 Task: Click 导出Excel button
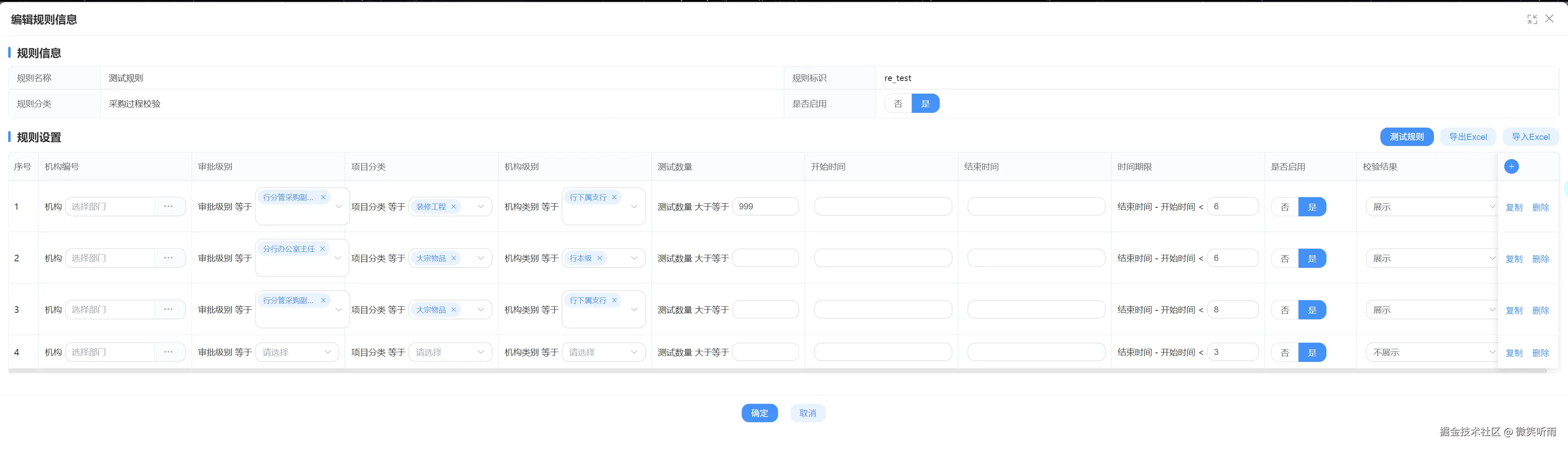(x=1467, y=137)
